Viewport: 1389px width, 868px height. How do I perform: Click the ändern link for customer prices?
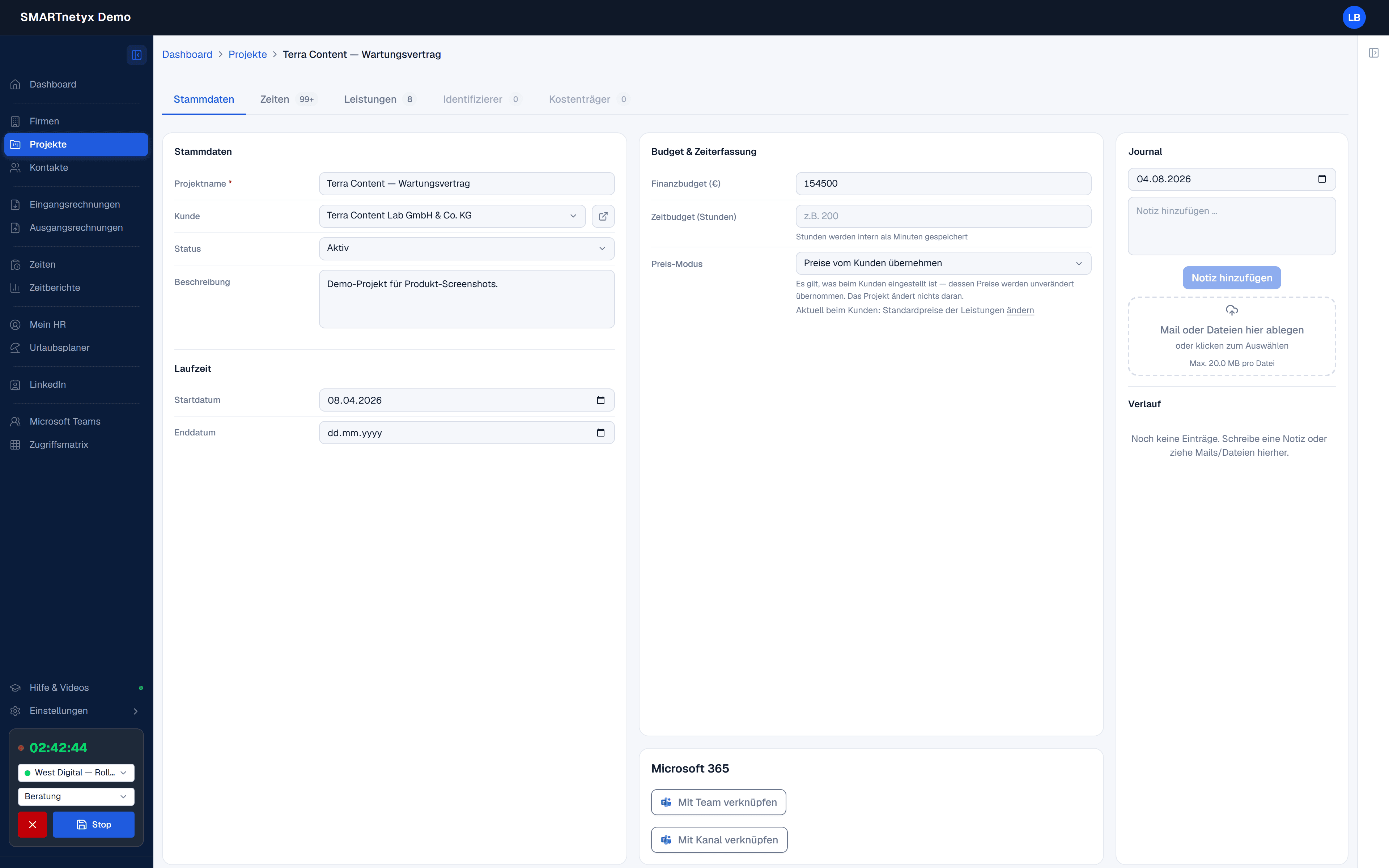pyautogui.click(x=1020, y=311)
